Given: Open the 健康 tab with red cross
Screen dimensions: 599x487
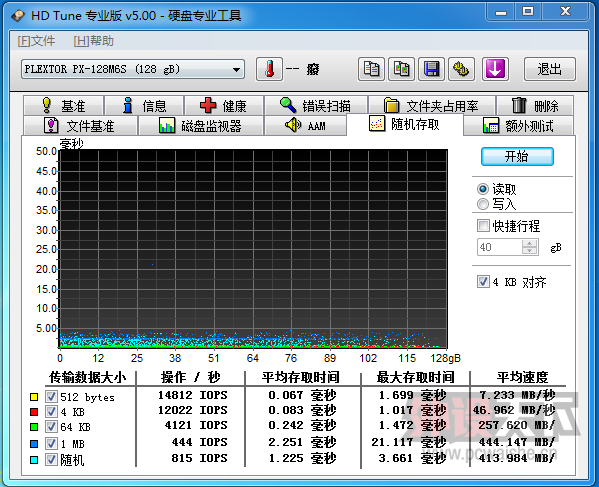Looking at the screenshot, I should (224, 105).
